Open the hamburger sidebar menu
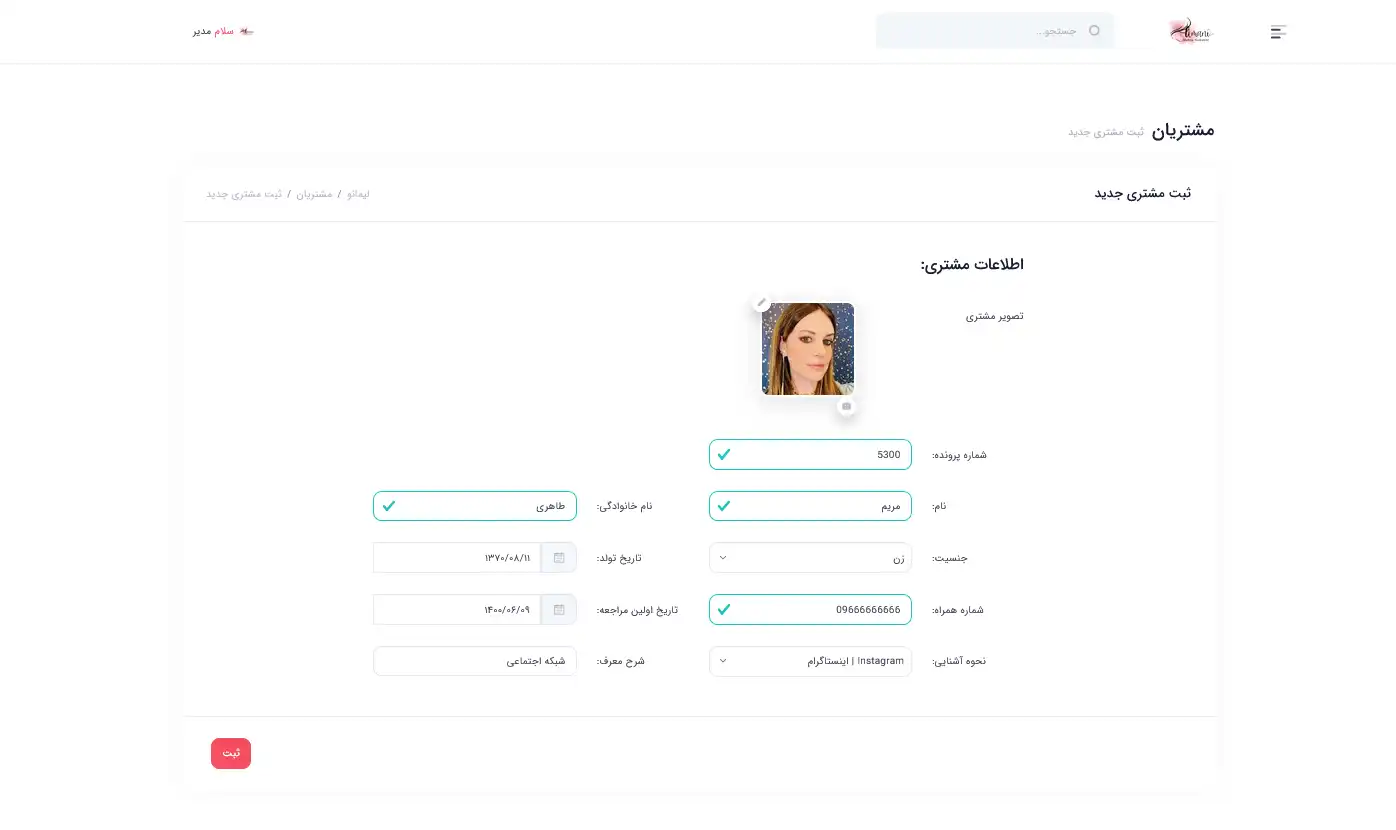The width and height of the screenshot is (1396, 830). (1278, 32)
